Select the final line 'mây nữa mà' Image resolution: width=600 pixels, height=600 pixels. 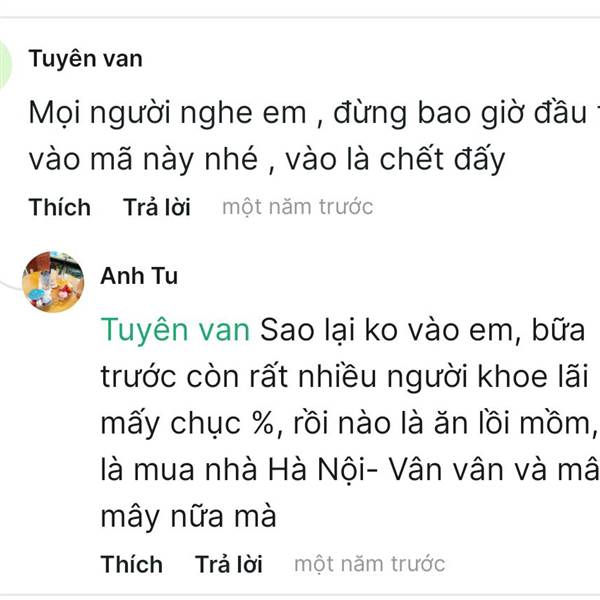click(x=188, y=517)
